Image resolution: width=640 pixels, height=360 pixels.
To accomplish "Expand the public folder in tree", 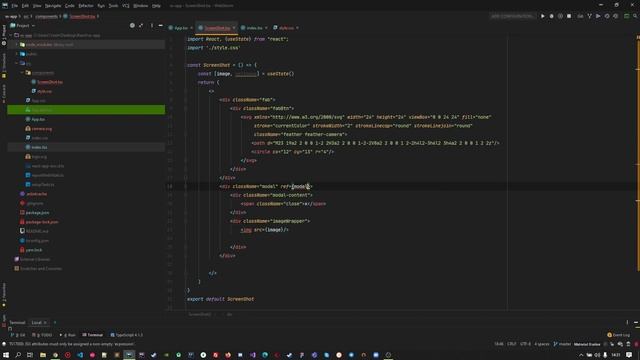I will point(16,54).
